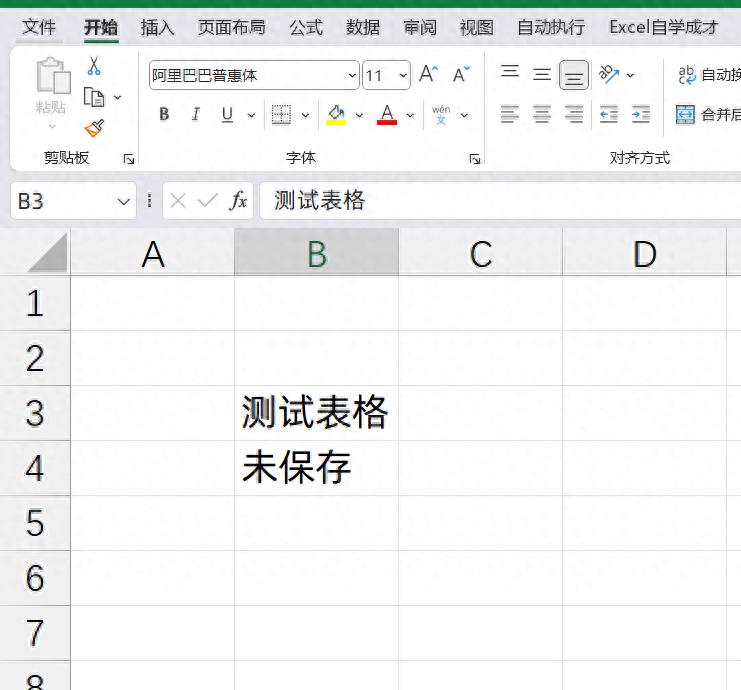Expand the Copy options arrow

(x=117, y=97)
